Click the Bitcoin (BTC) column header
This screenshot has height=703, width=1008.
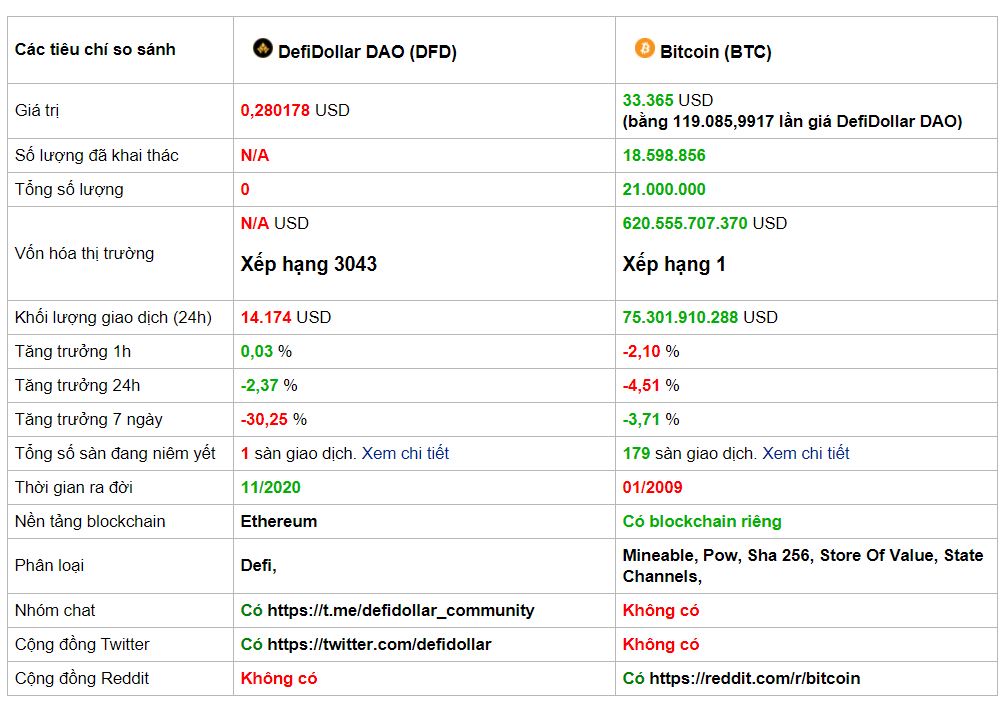(x=715, y=52)
